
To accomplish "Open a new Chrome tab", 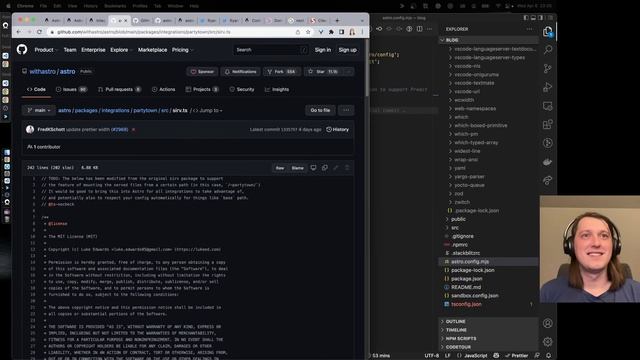I will tap(337, 20).
